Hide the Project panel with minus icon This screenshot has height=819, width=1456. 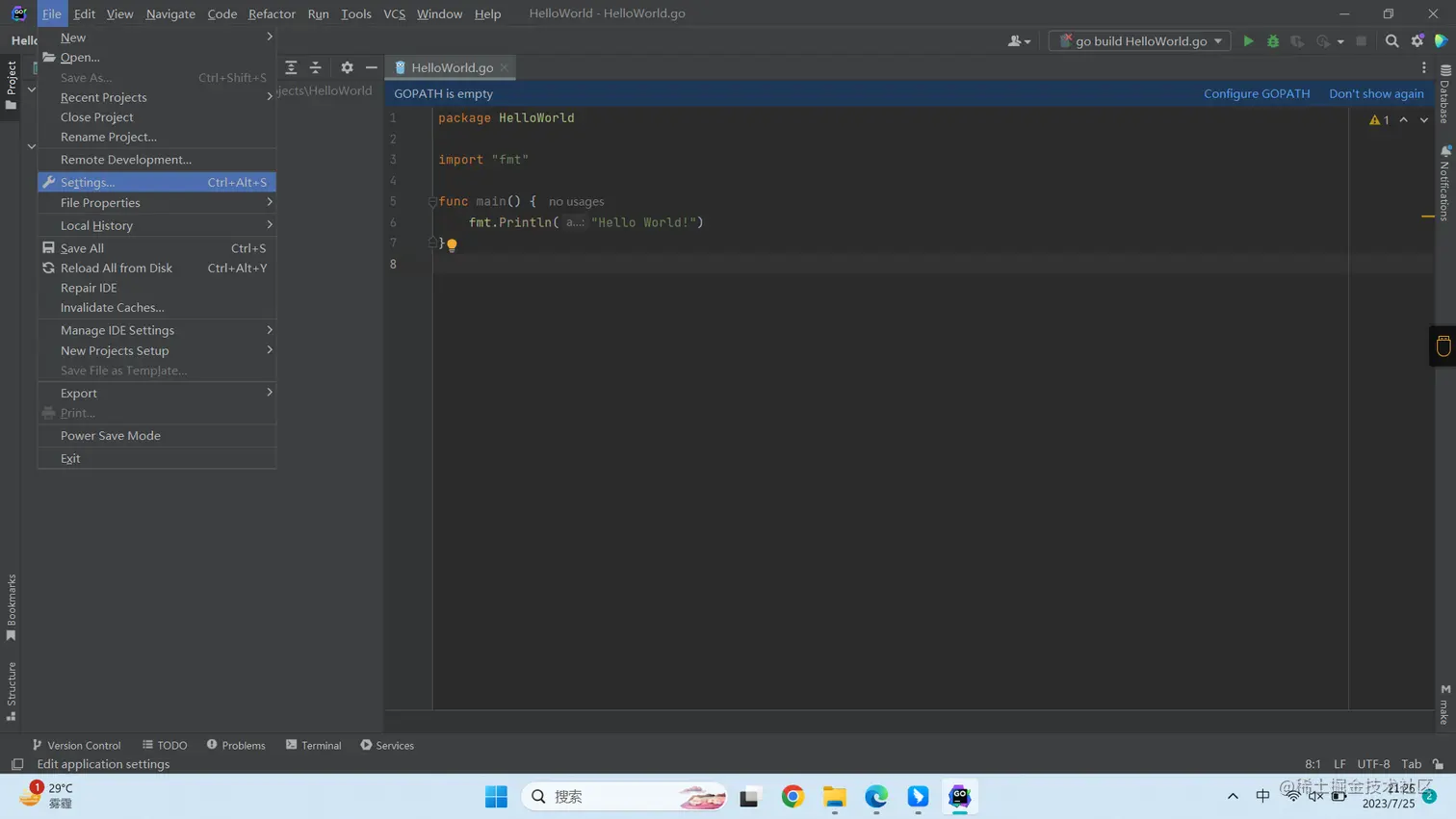(372, 67)
